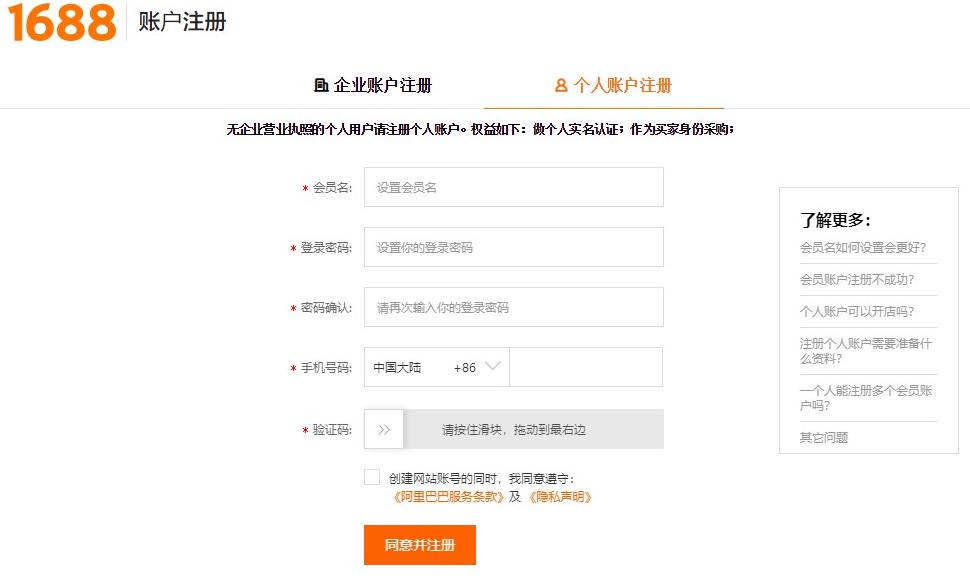The height and width of the screenshot is (576, 970).
Task: Open help link 会员名如何设置会更好?
Action: click(862, 247)
